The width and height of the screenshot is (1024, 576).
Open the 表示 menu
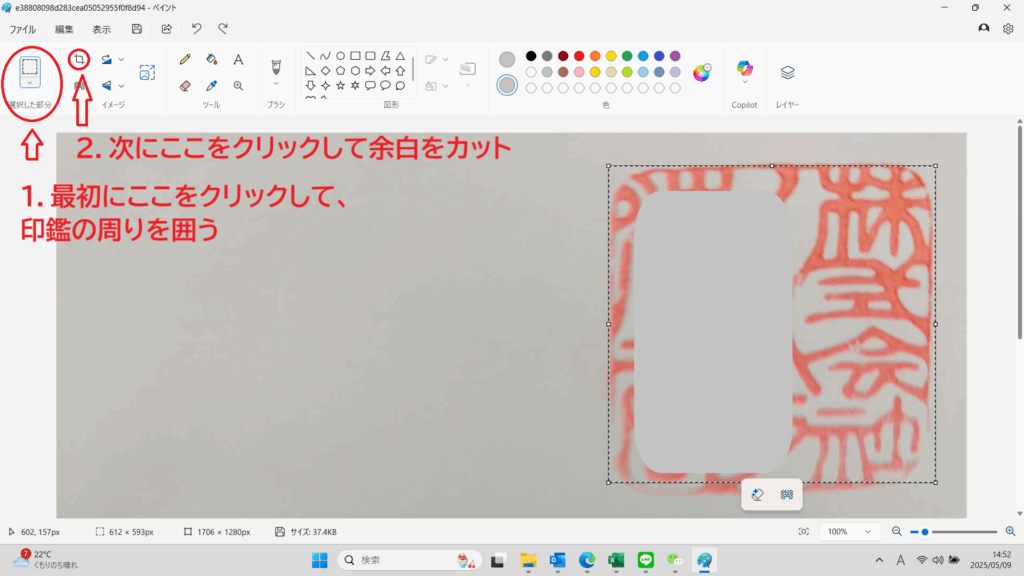tap(102, 29)
